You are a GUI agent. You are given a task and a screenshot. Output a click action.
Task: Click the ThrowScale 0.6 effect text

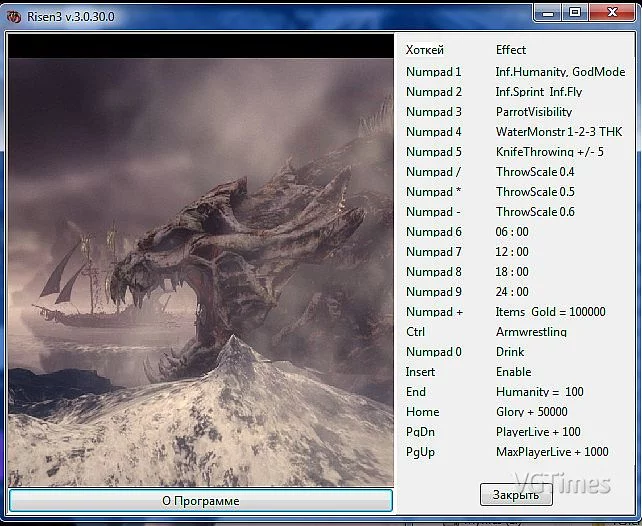tap(535, 212)
